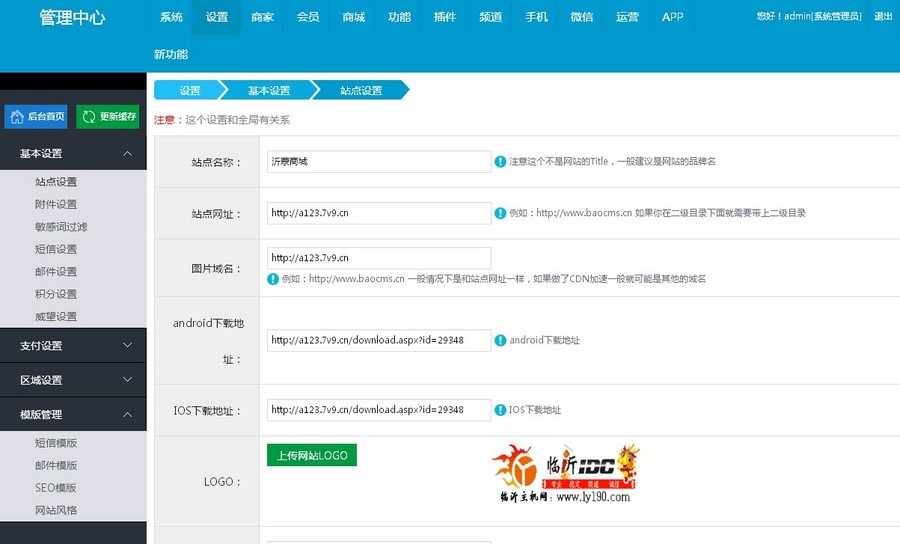
Task: Focus the 站点网址 input field
Action: [x=379, y=213]
